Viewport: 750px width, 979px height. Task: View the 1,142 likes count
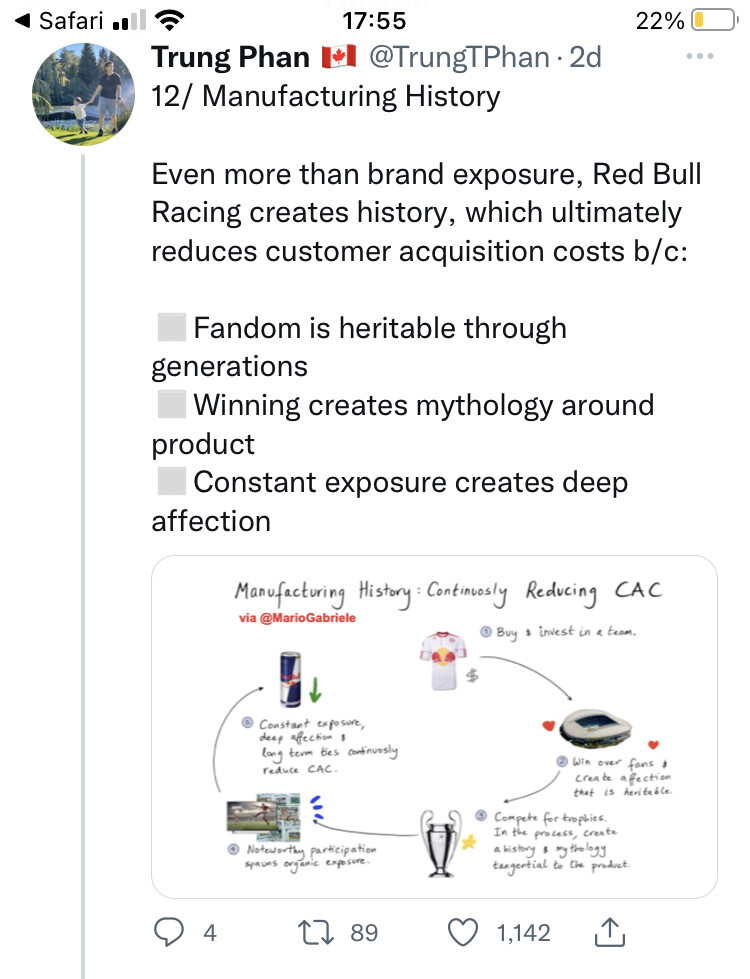[x=523, y=932]
